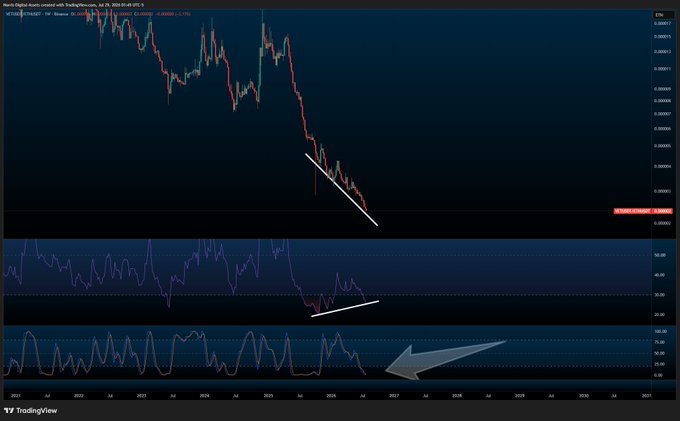Click the 2022 label on time axis
The width and height of the screenshot is (680, 421).
78,396
